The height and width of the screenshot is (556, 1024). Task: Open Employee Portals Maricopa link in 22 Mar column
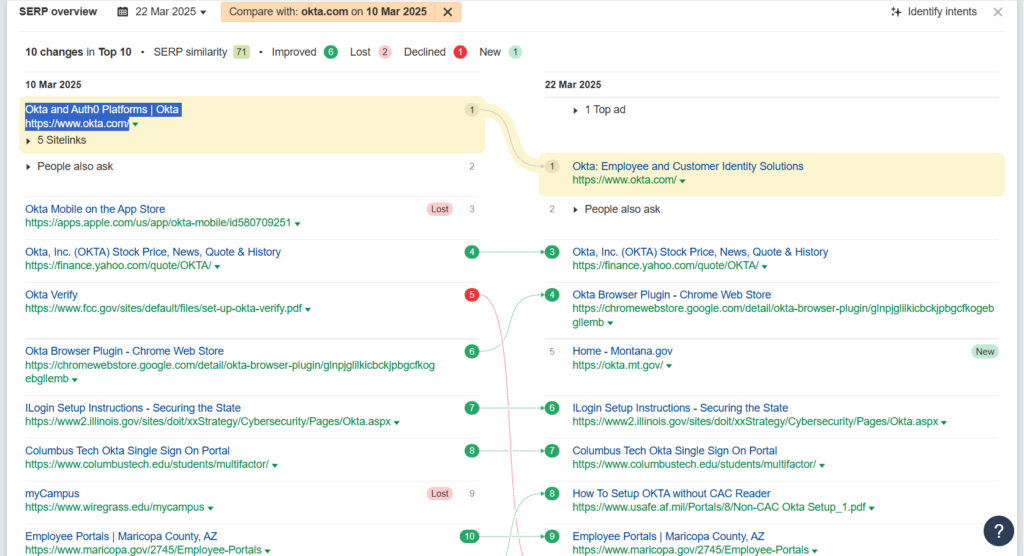coord(668,536)
